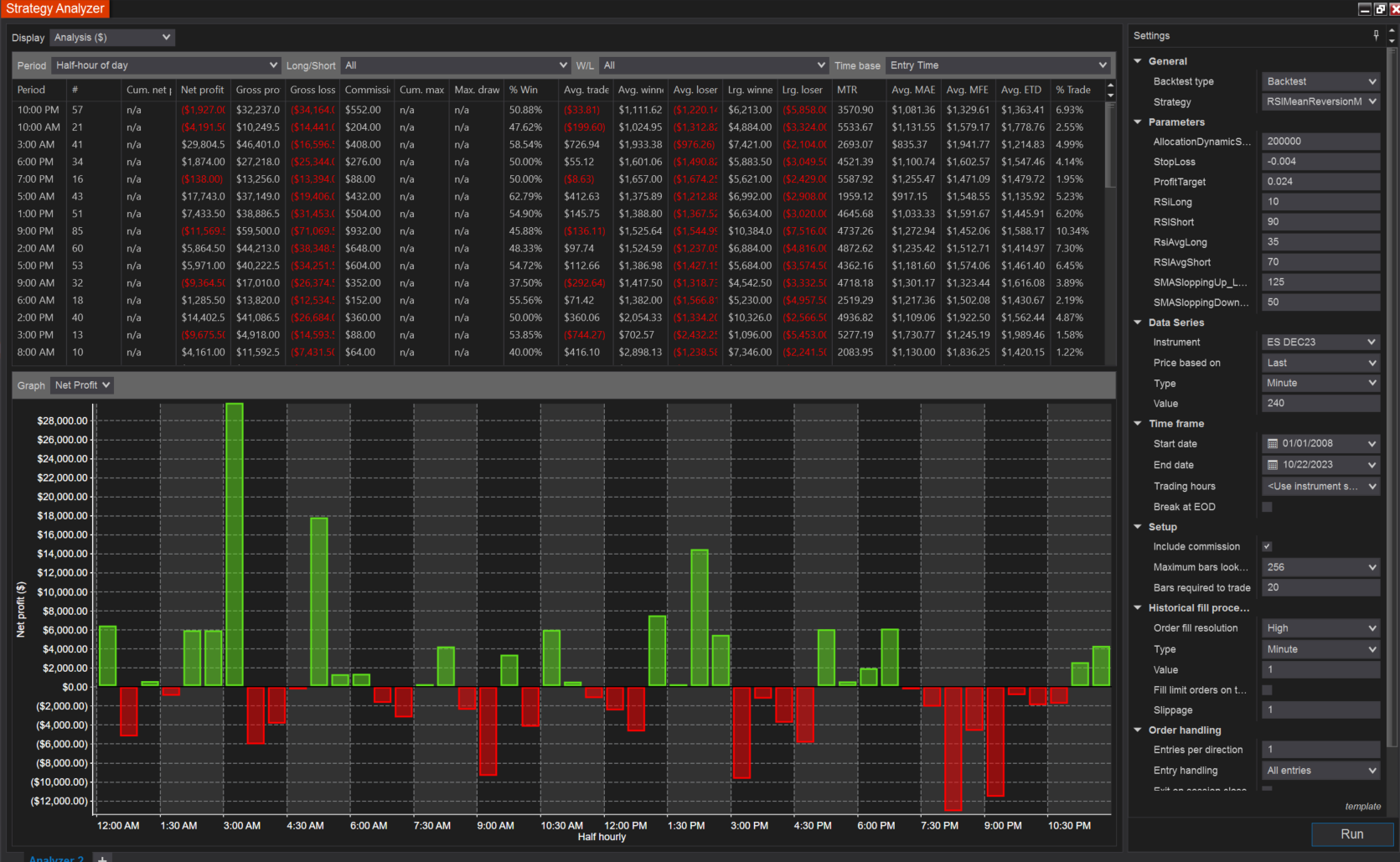Screen dimensions: 1400x862
Task: Open the W/L filter dropdown
Action: pos(714,65)
